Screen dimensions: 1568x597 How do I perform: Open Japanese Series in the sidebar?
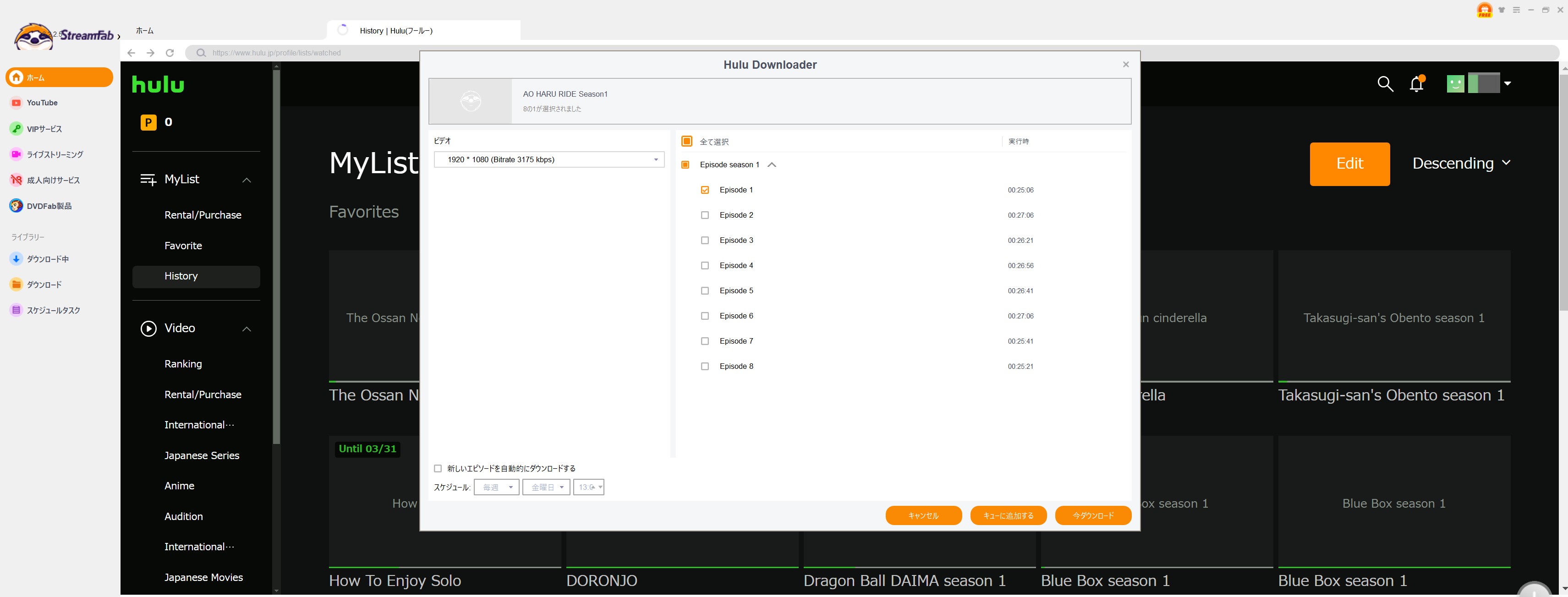tap(202, 455)
